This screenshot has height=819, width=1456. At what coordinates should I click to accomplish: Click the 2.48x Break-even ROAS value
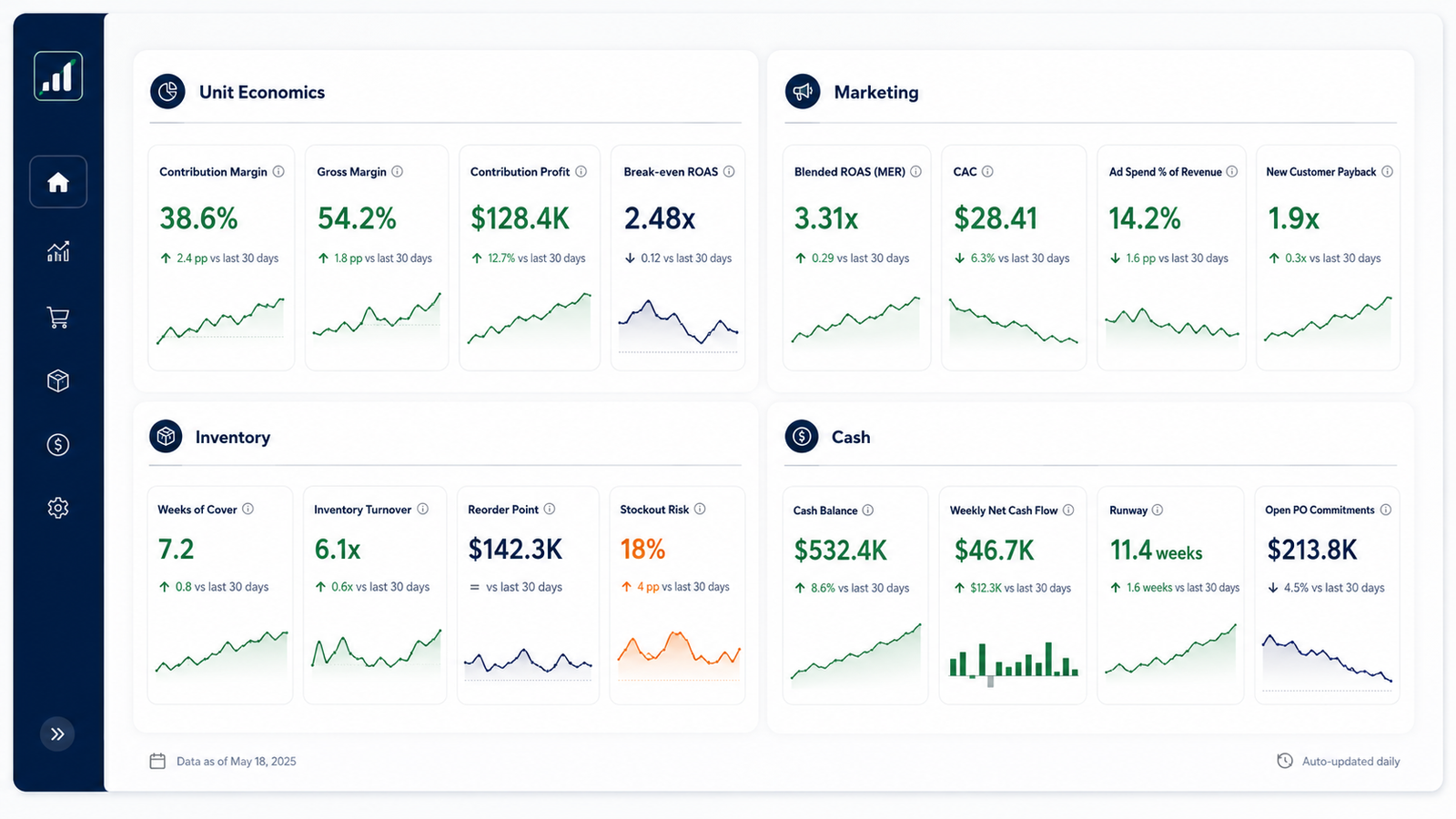pos(660,218)
